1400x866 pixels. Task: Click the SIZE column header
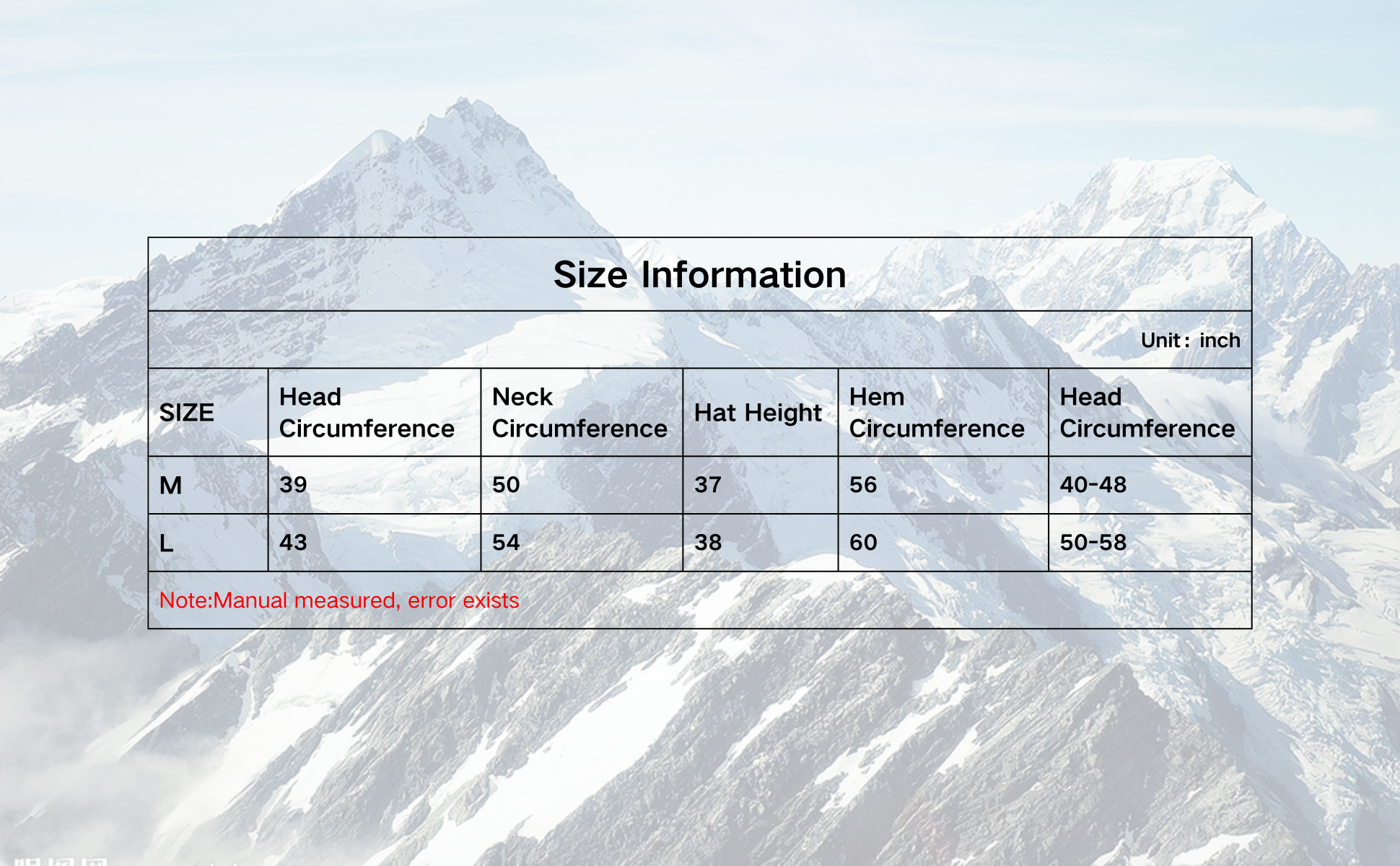[186, 413]
